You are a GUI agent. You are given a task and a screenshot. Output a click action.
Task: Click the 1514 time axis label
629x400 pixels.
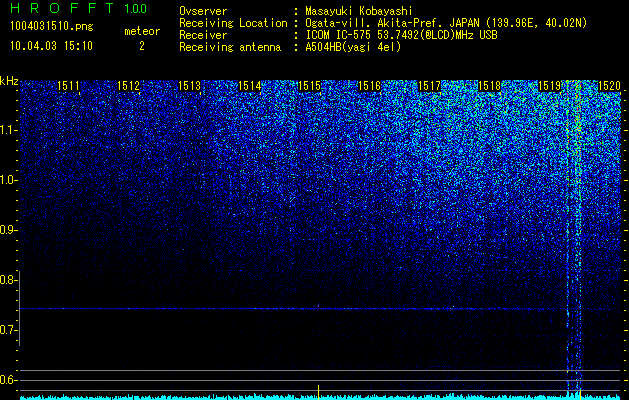250,86
